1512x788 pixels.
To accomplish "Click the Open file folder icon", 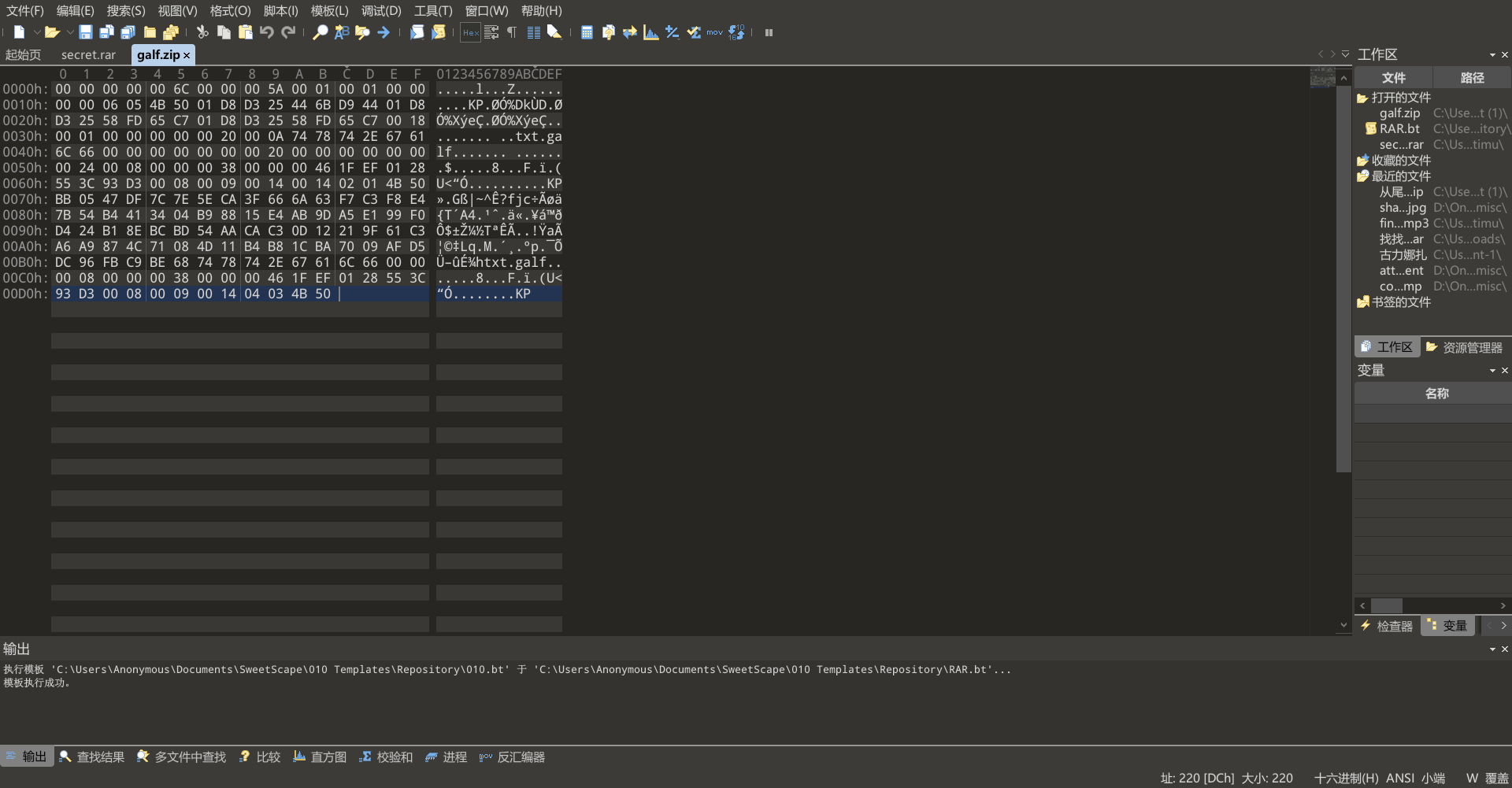I will pos(52,32).
